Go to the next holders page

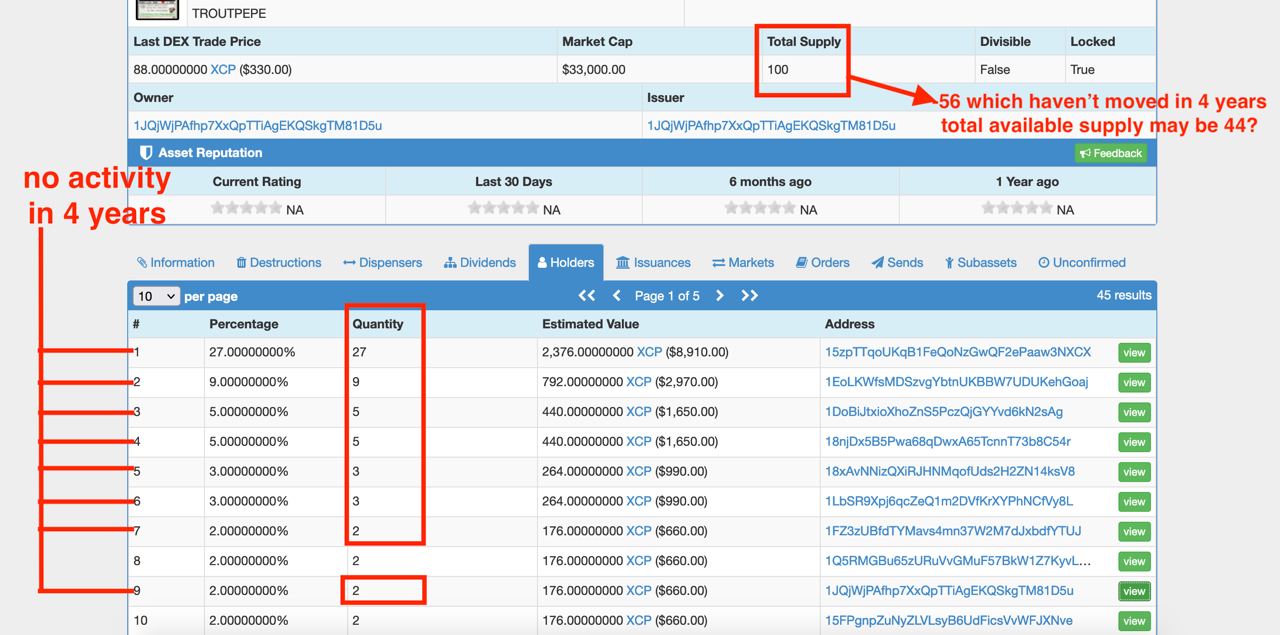coord(719,296)
